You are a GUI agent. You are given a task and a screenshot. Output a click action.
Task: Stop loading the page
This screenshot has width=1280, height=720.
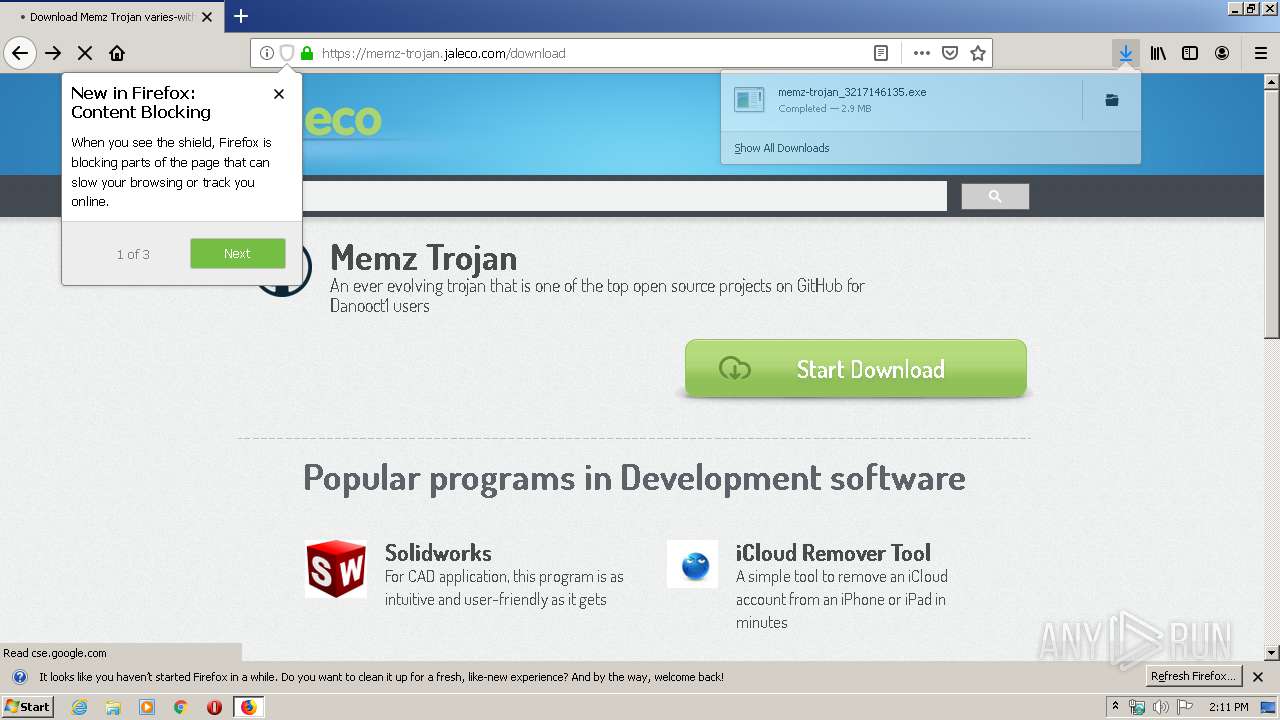pyautogui.click(x=85, y=53)
